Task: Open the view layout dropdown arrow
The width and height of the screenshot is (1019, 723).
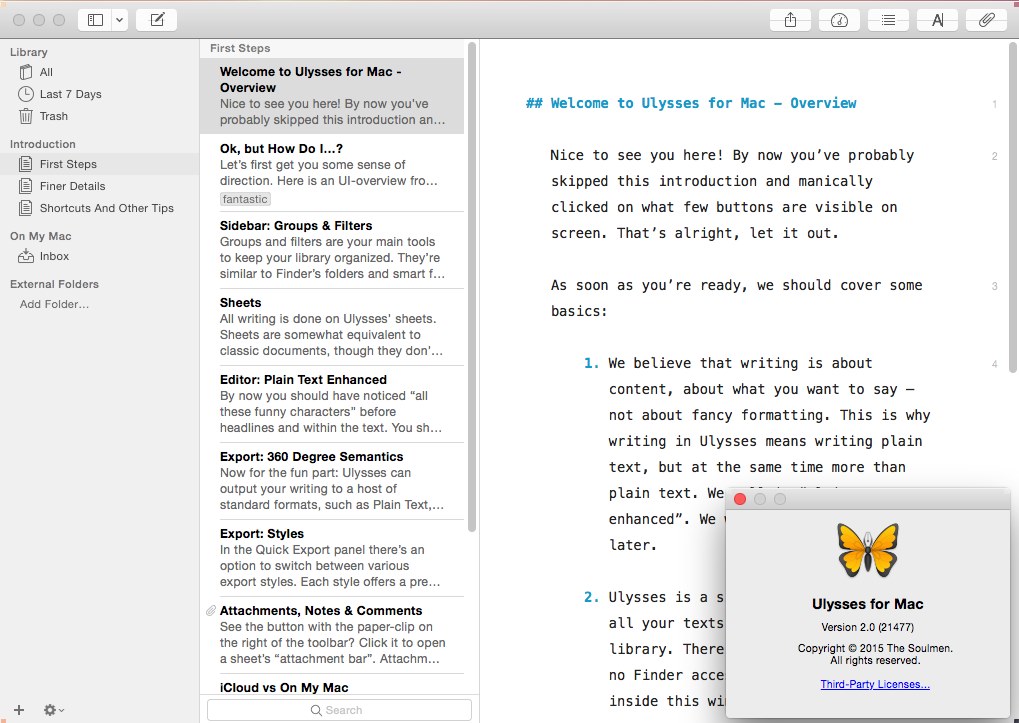Action: [120, 20]
